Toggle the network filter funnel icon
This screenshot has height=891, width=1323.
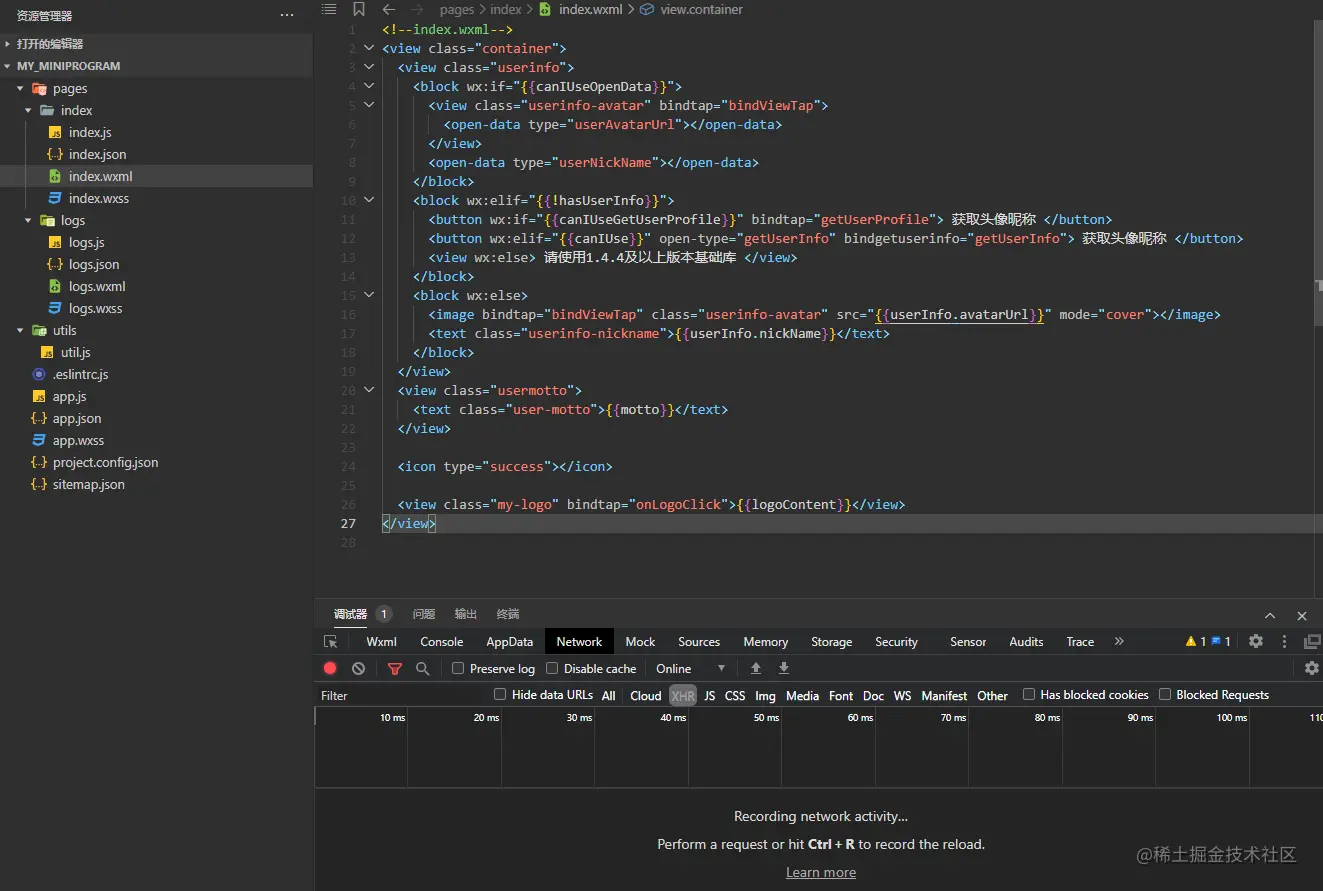[x=395, y=668]
